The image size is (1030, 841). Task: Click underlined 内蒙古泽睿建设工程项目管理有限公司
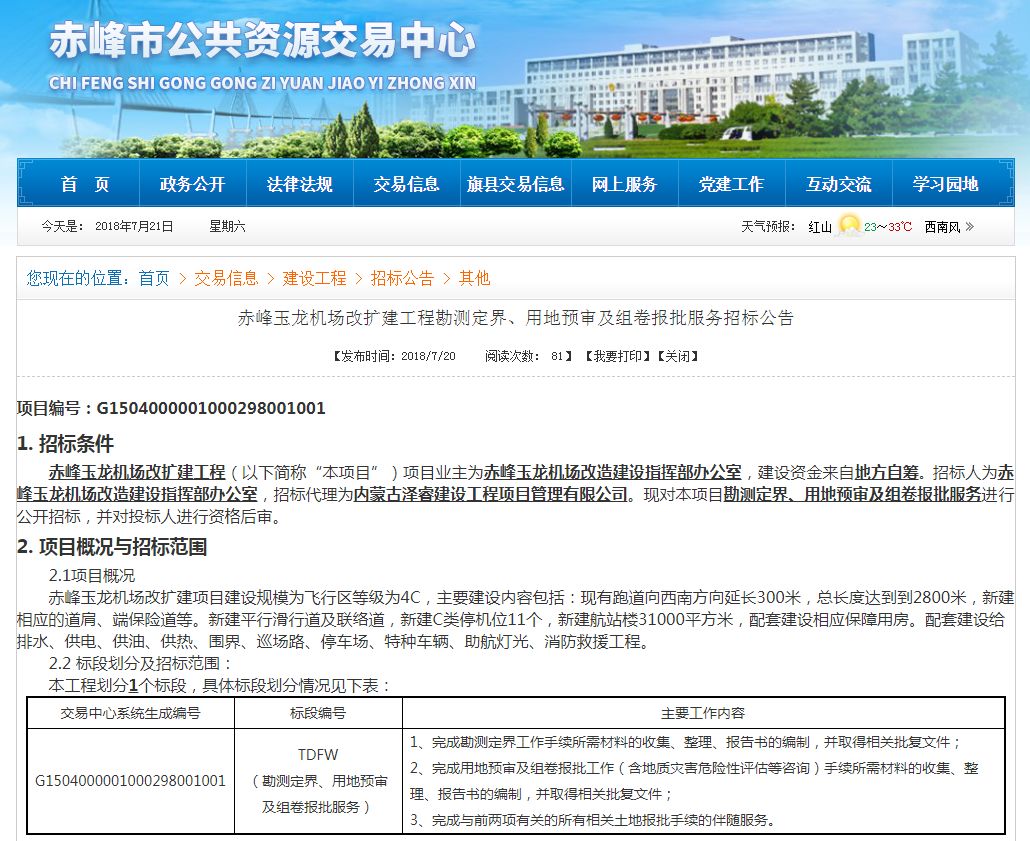[x=491, y=494]
